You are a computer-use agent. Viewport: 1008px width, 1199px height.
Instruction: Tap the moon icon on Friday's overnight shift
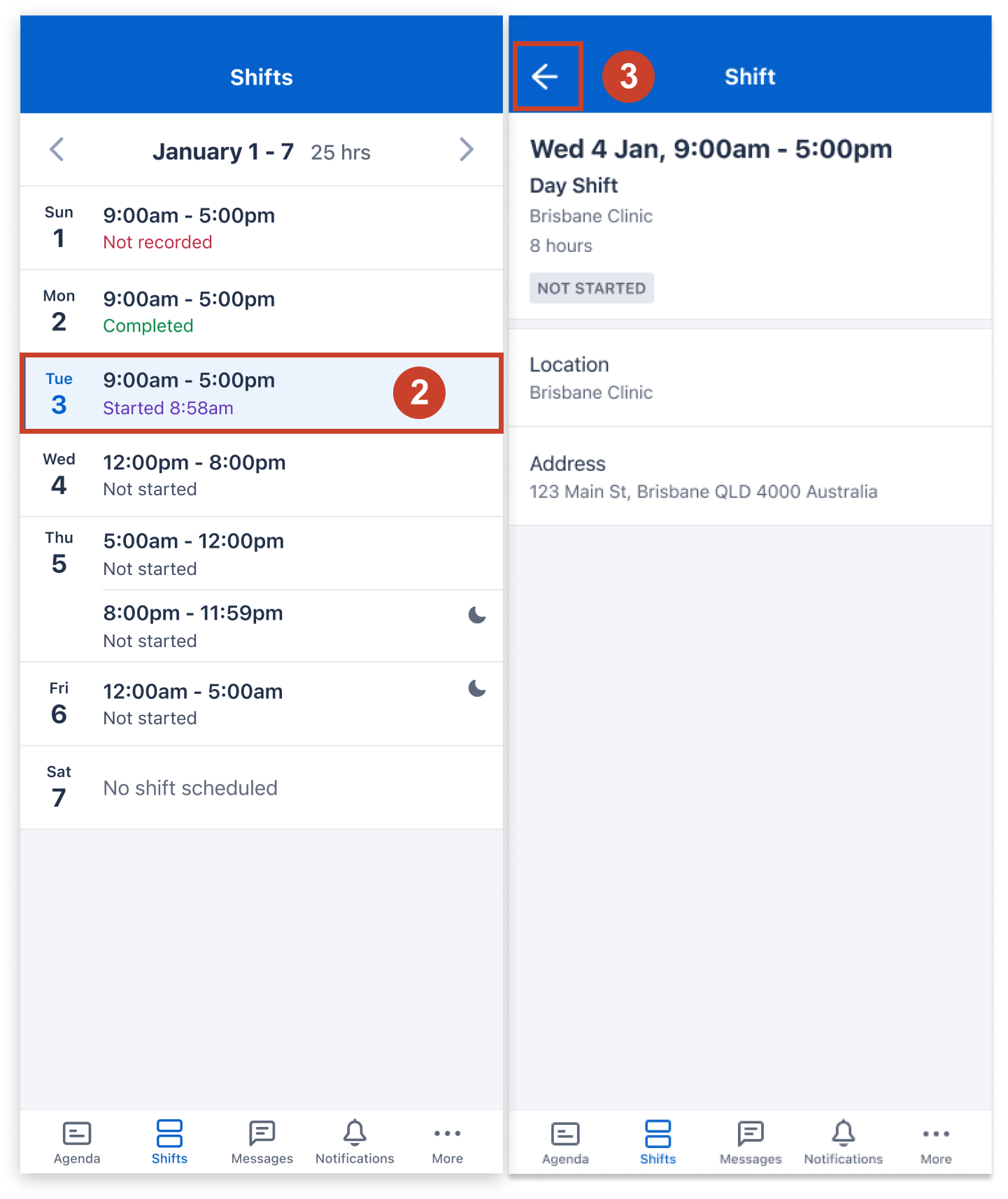click(476, 689)
